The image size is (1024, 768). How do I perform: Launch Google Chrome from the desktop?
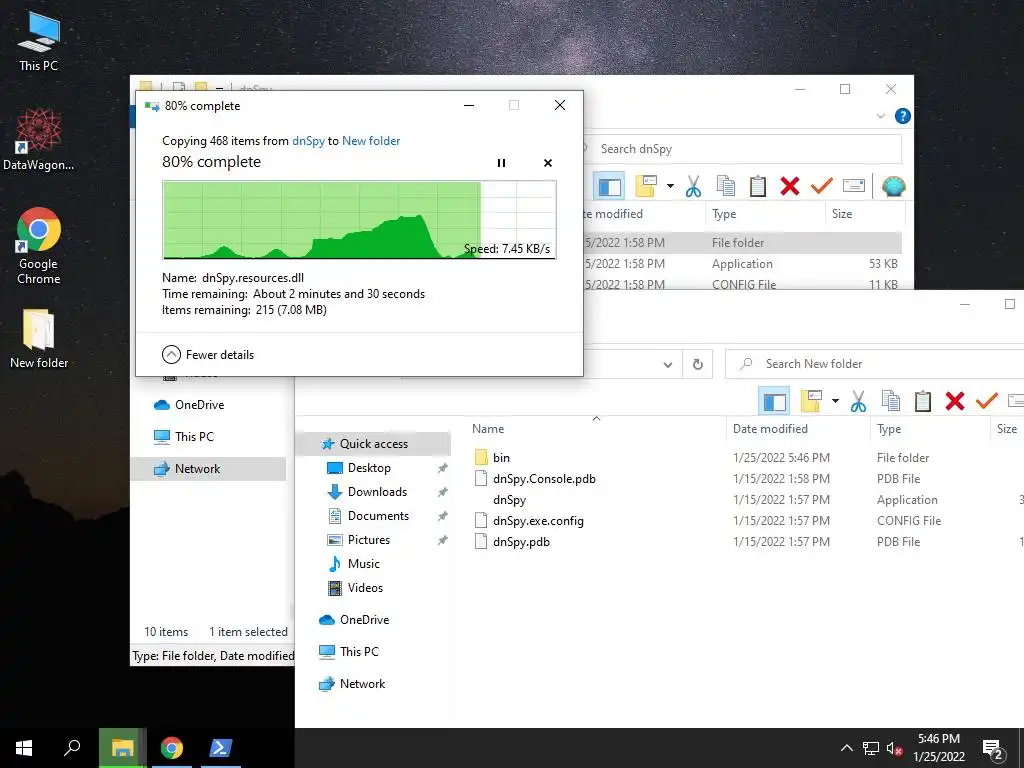39,246
